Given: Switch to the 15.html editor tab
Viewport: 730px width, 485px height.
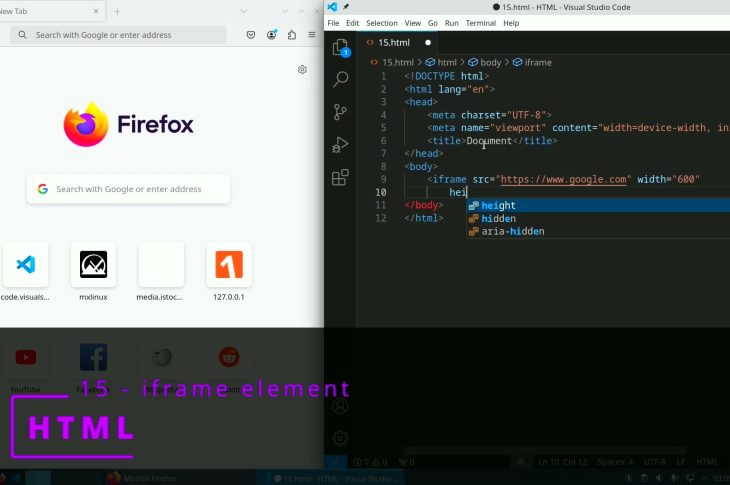Looking at the screenshot, I should click(394, 43).
